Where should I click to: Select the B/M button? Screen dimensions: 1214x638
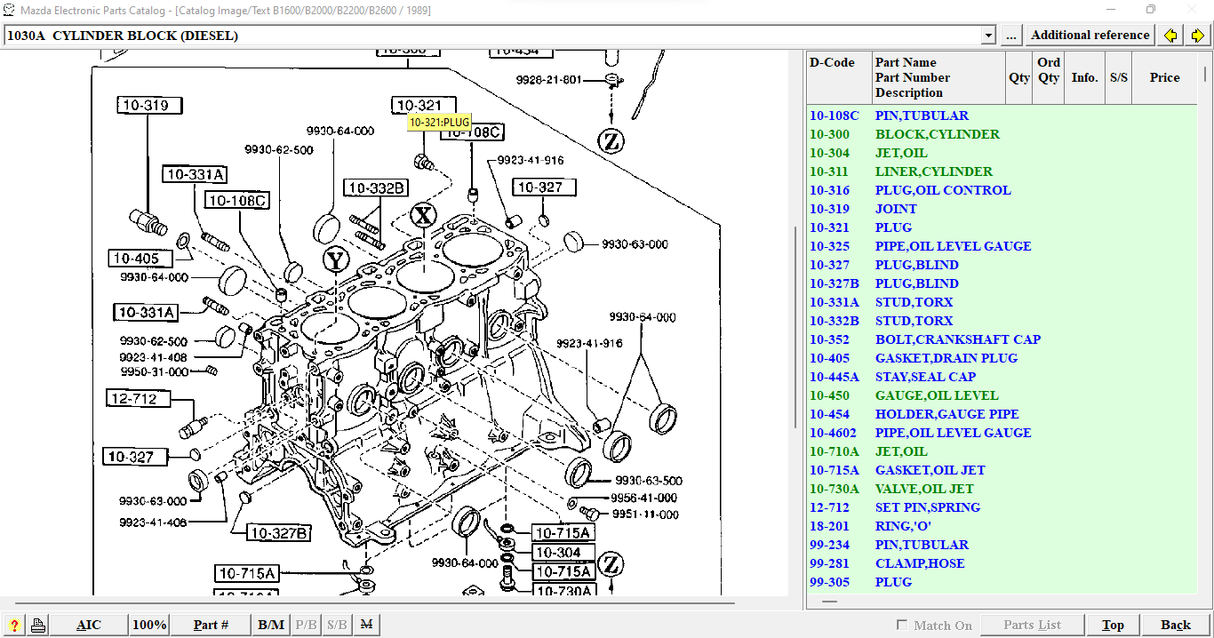(271, 625)
